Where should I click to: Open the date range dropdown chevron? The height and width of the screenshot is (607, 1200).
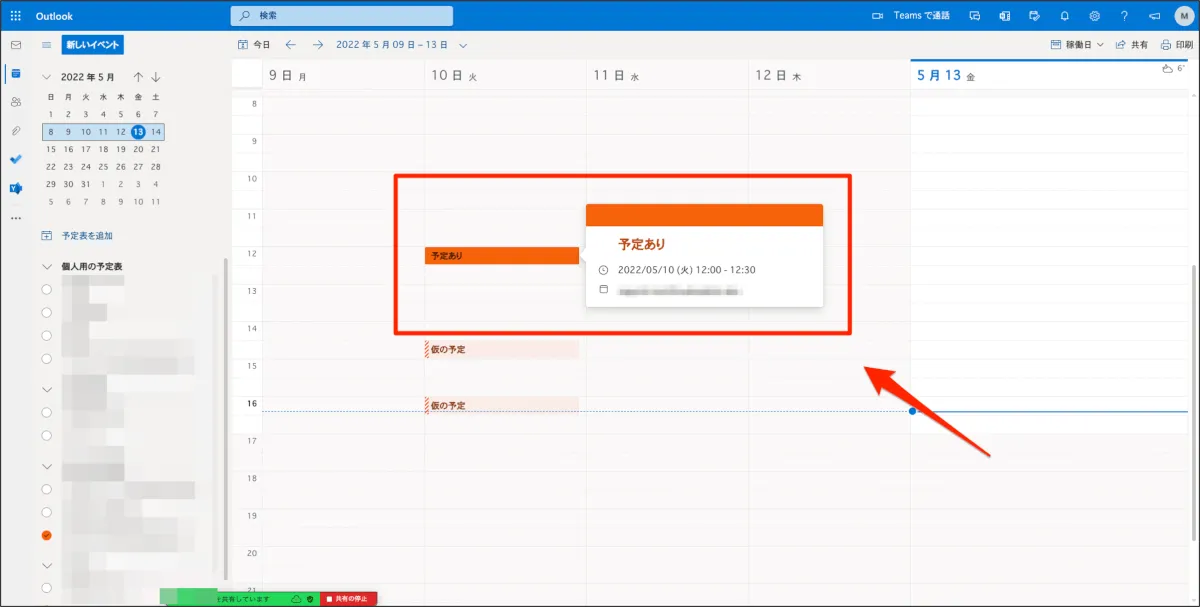[463, 45]
